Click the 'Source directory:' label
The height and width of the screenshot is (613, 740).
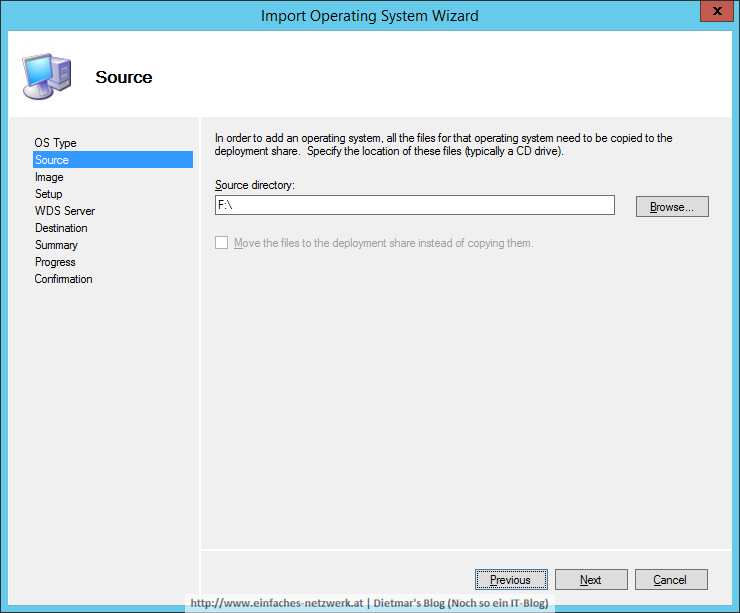[x=254, y=185]
